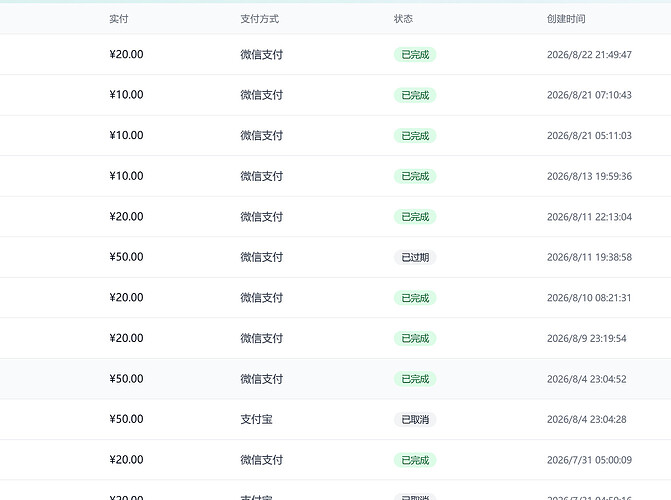
Task: Click the 已取消 badge on the 支付宝 ¥50.00 row
Action: (x=415, y=420)
